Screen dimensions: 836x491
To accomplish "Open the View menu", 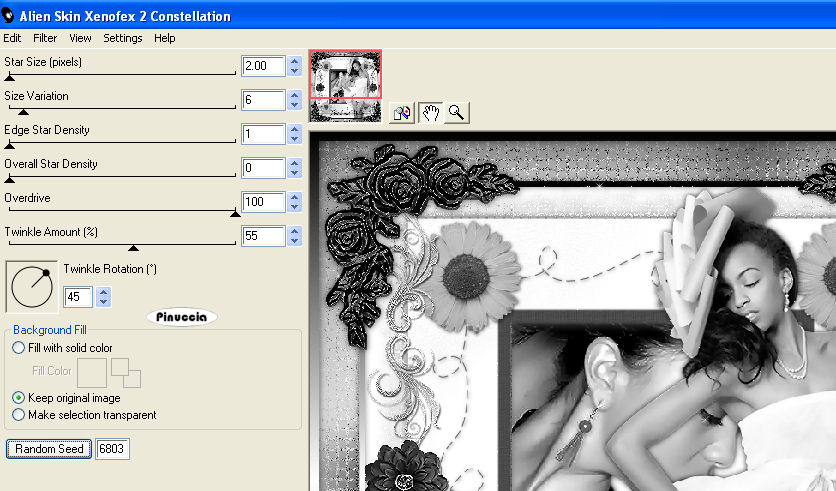I will tap(80, 38).
